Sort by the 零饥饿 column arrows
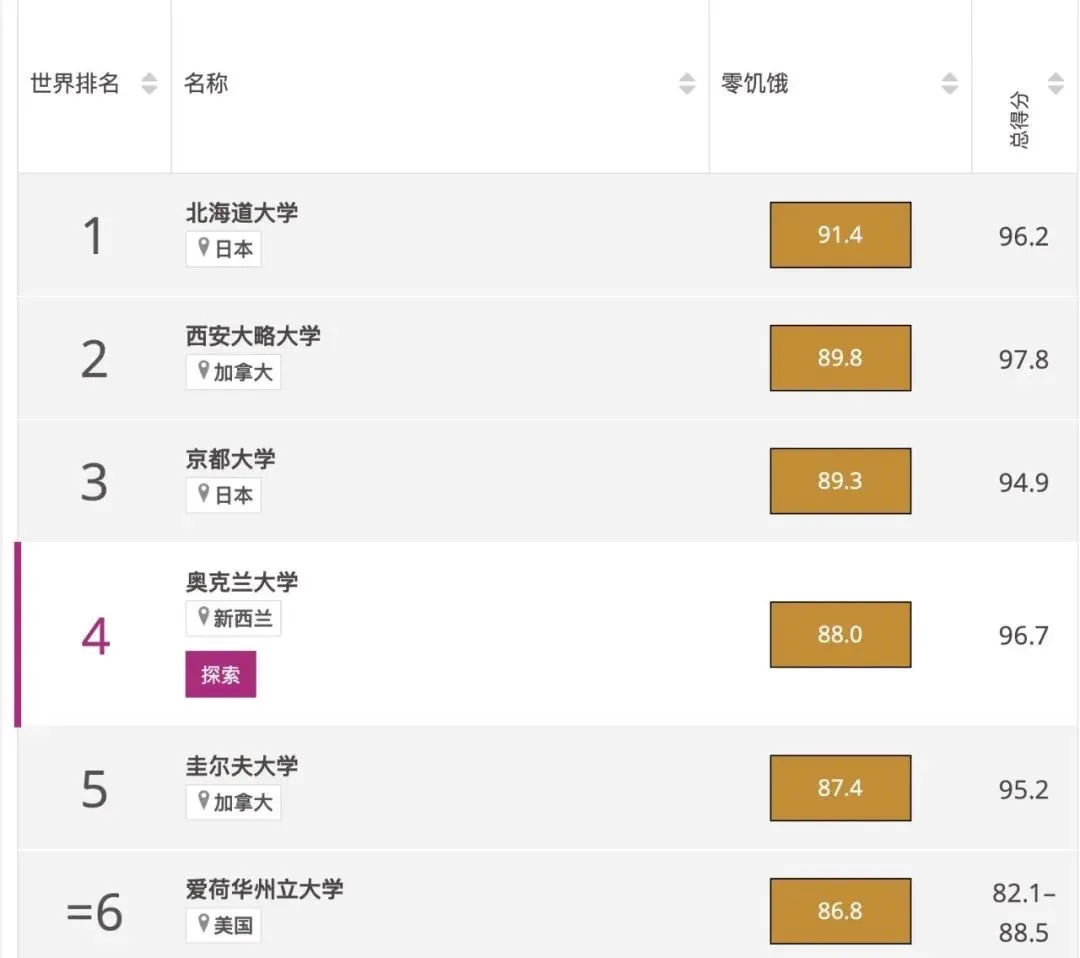Viewport: 1080px width, 958px height. pos(950,84)
